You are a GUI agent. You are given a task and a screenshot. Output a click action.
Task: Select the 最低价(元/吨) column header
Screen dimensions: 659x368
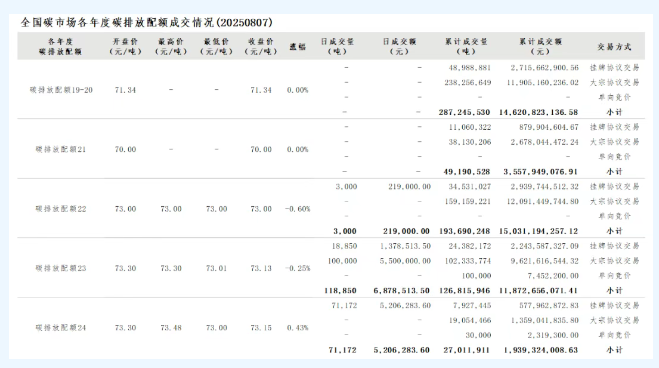click(216, 47)
